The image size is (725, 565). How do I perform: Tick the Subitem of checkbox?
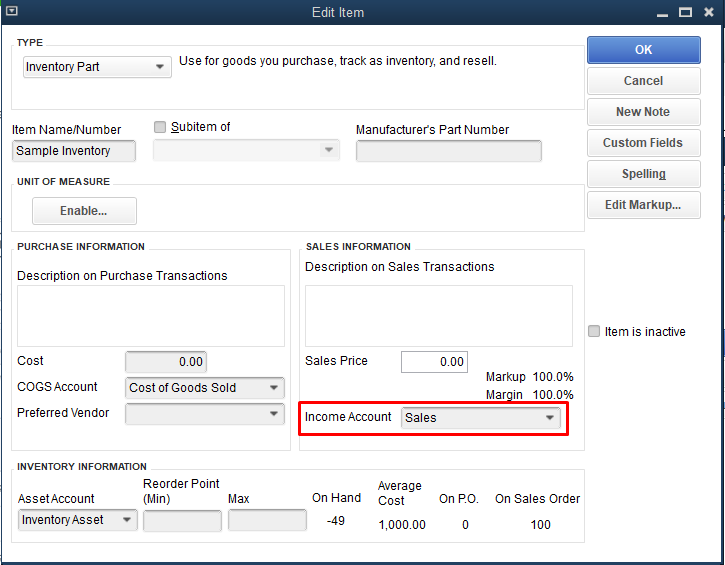pos(160,127)
